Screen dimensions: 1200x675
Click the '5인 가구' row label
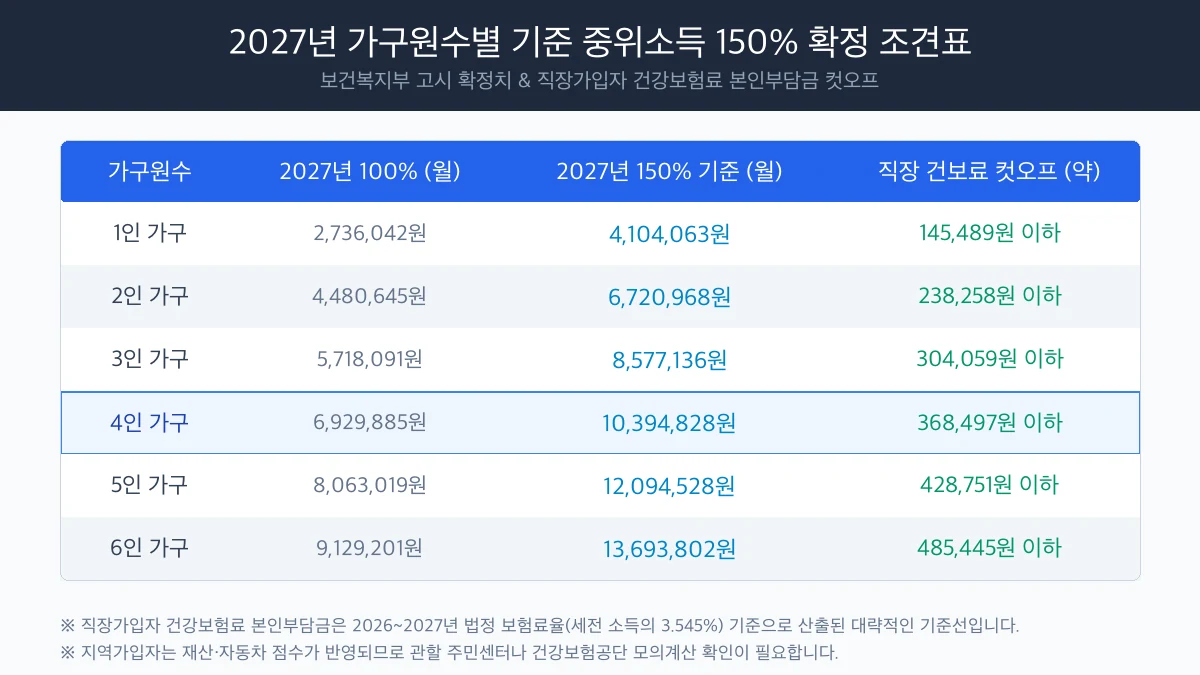point(150,485)
